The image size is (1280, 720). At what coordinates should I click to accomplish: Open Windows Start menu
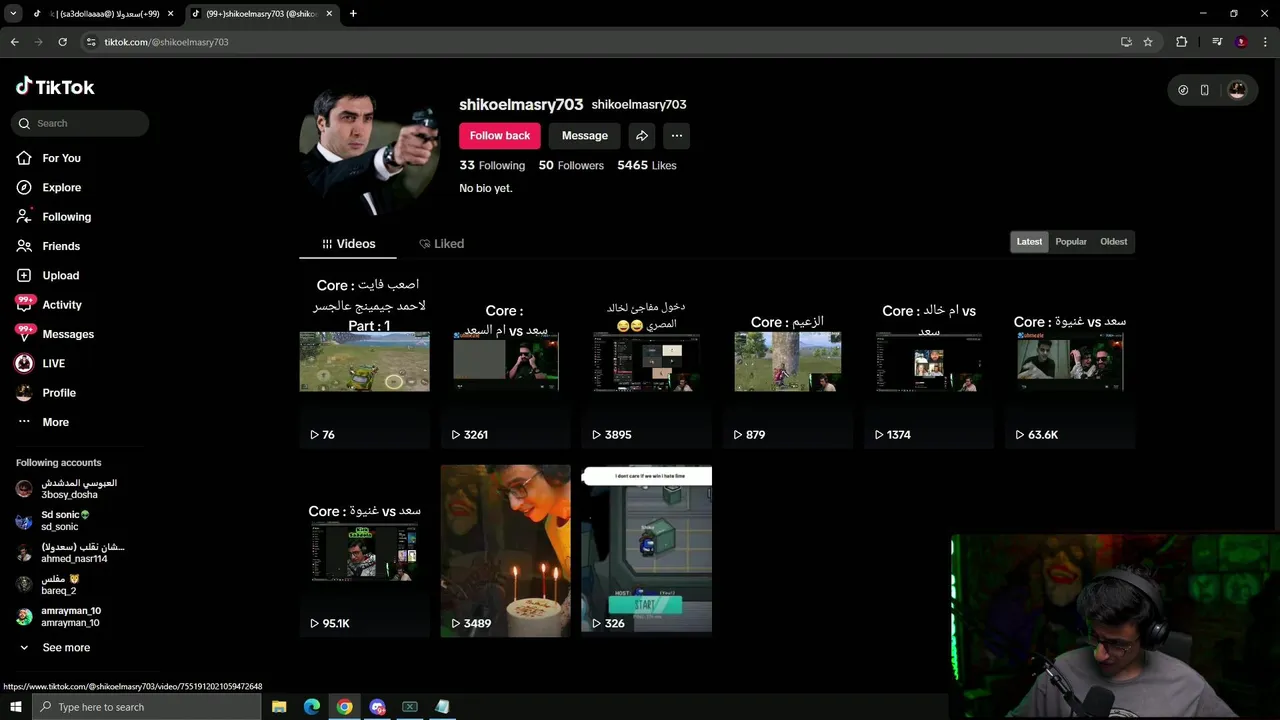click(16, 707)
